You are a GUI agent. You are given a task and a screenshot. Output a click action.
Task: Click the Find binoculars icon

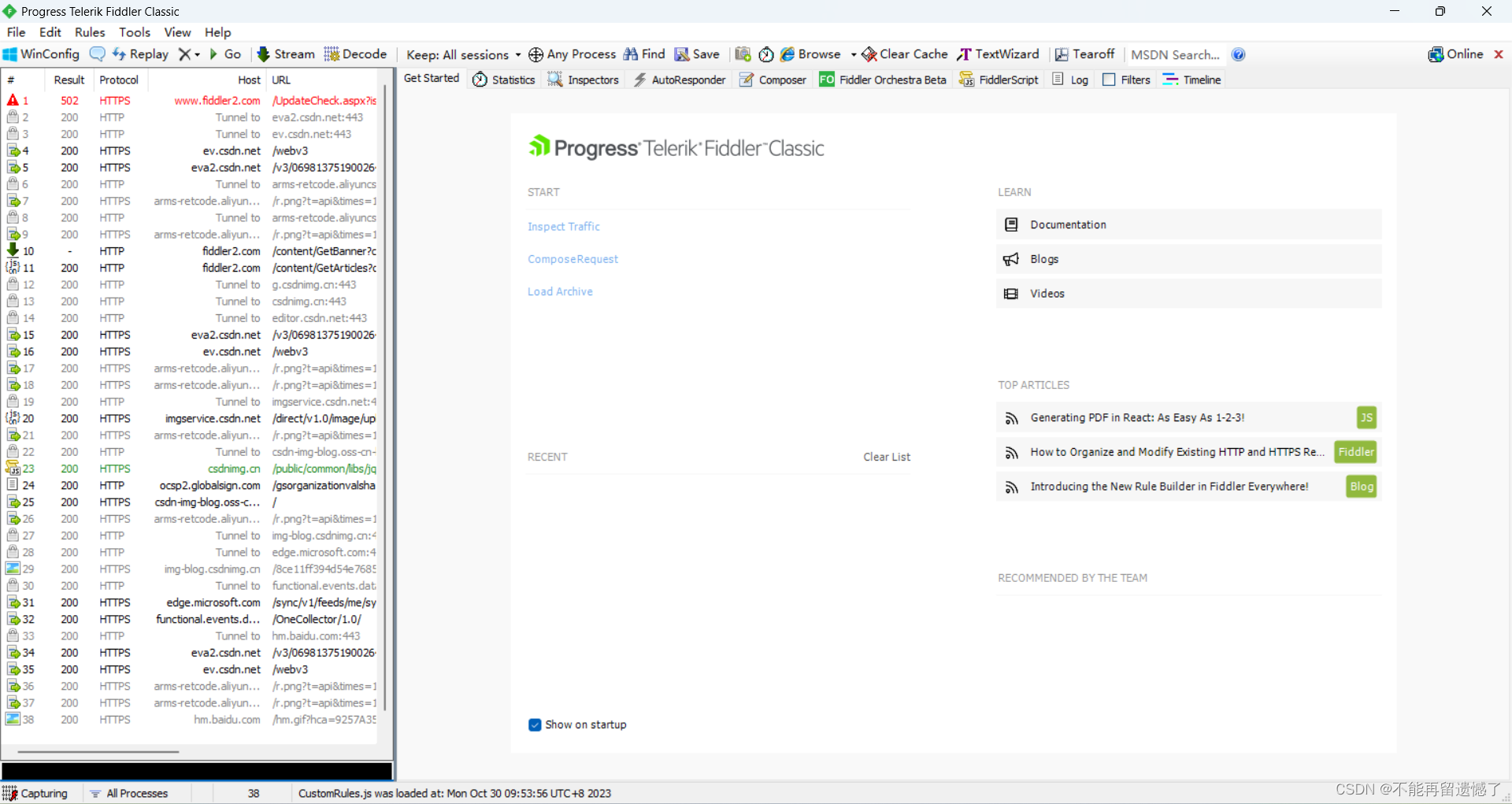(x=631, y=54)
